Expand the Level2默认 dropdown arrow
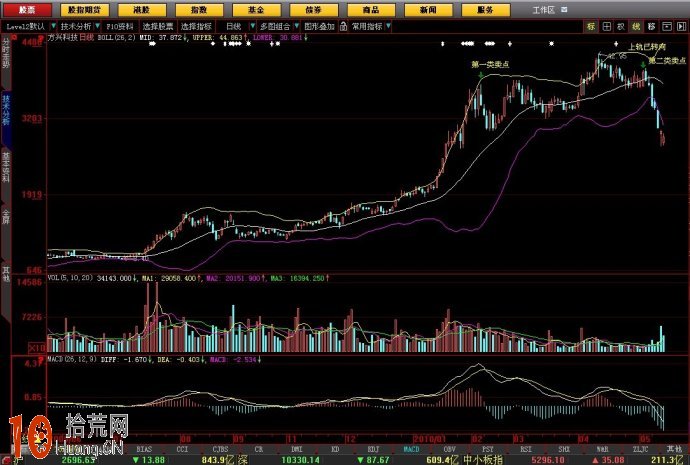 click(x=53, y=26)
